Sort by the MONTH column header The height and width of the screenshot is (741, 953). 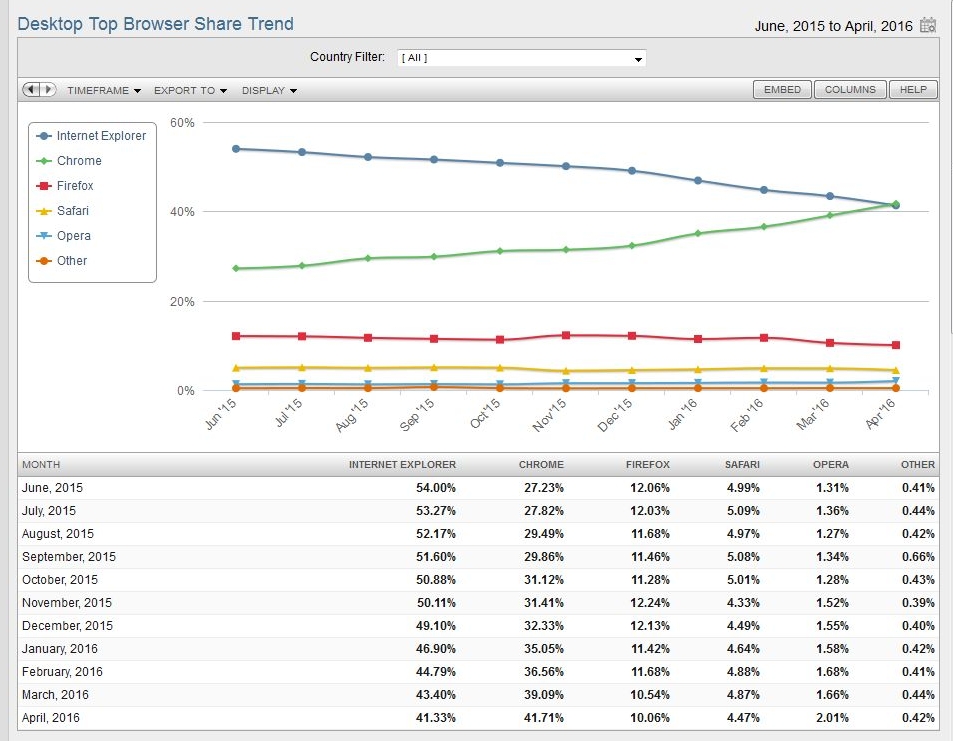(x=41, y=464)
